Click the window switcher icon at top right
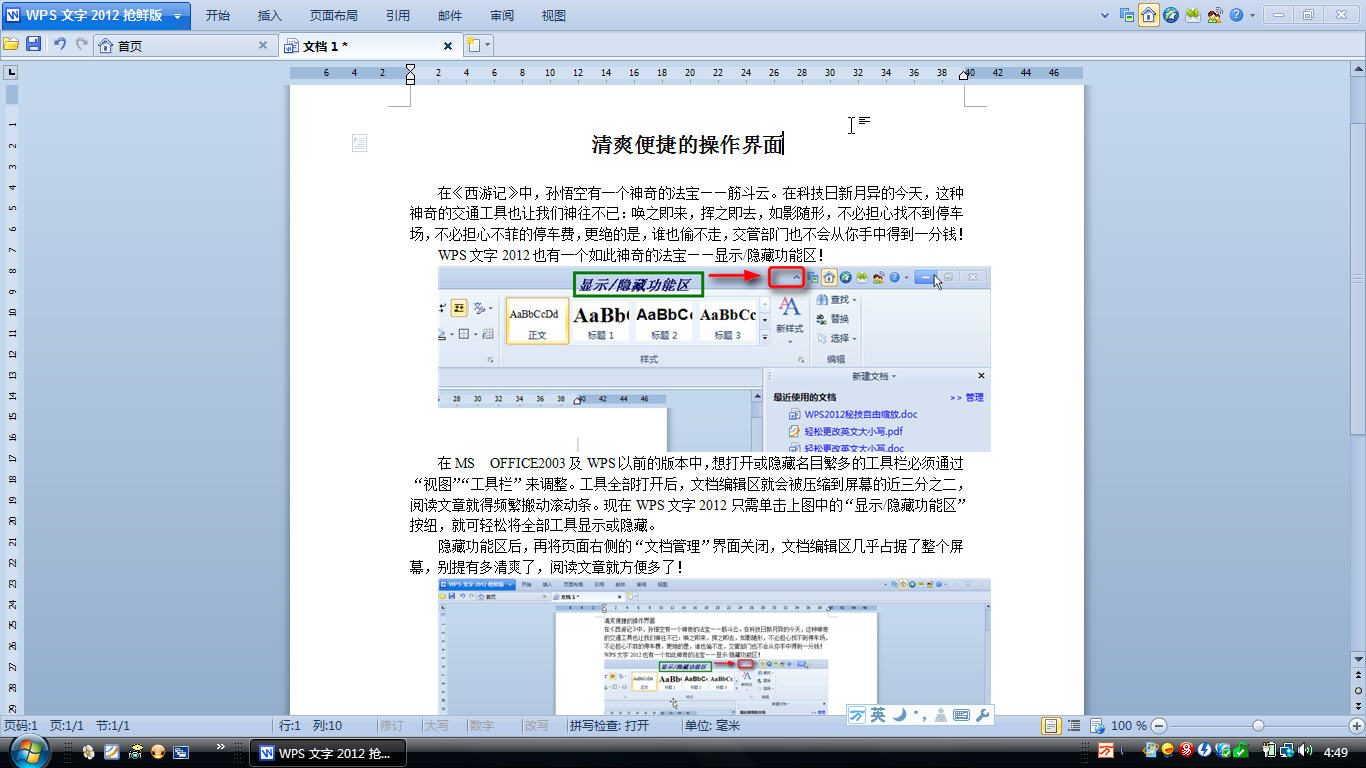This screenshot has height=768, width=1366. (x=1127, y=15)
